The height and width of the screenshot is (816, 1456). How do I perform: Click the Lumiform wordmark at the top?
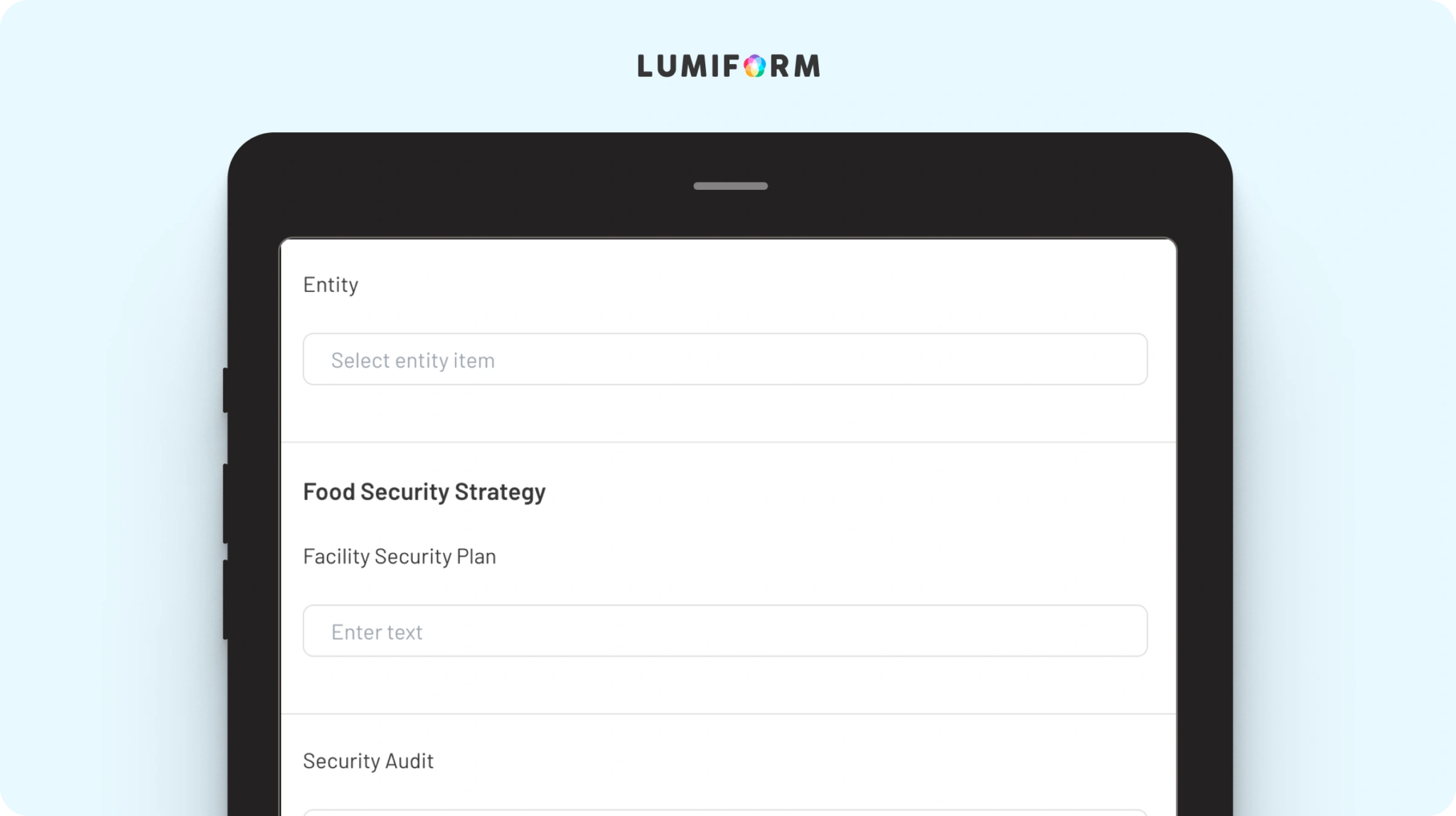click(729, 66)
